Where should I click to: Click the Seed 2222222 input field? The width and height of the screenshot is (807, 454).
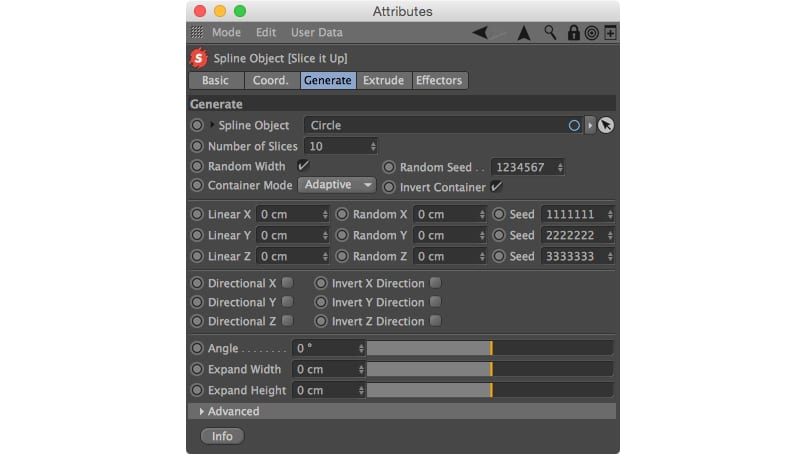pyautogui.click(x=577, y=235)
